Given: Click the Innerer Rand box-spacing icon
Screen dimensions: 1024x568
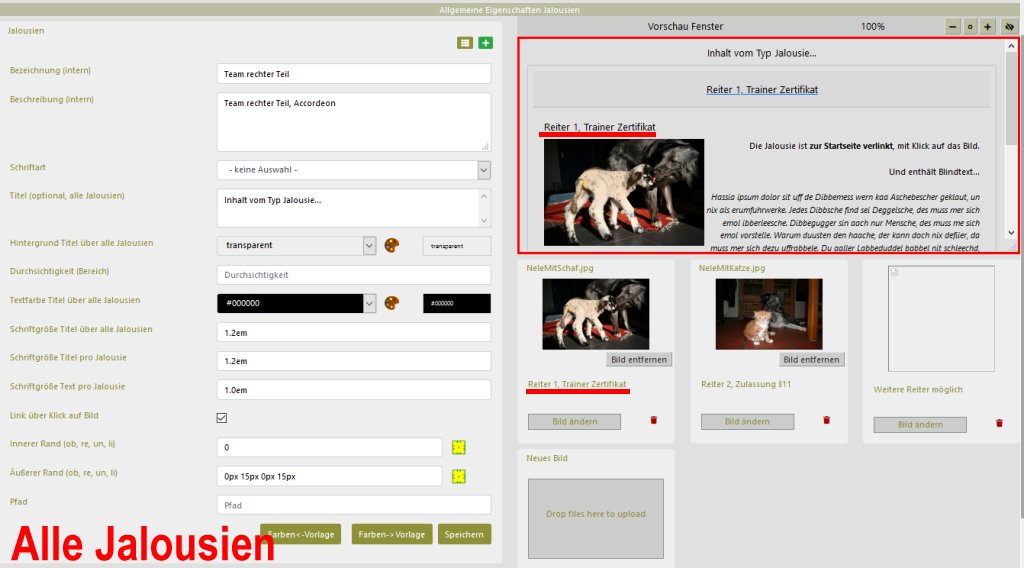Looking at the screenshot, I should point(459,447).
